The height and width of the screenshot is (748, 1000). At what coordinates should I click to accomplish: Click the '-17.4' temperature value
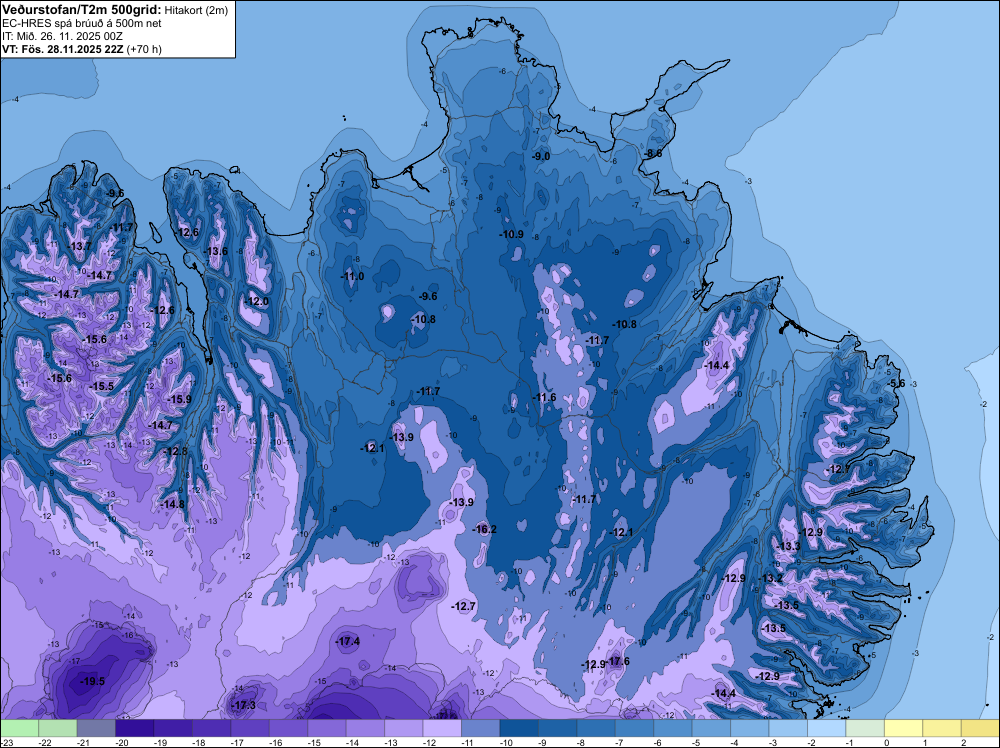[348, 642]
